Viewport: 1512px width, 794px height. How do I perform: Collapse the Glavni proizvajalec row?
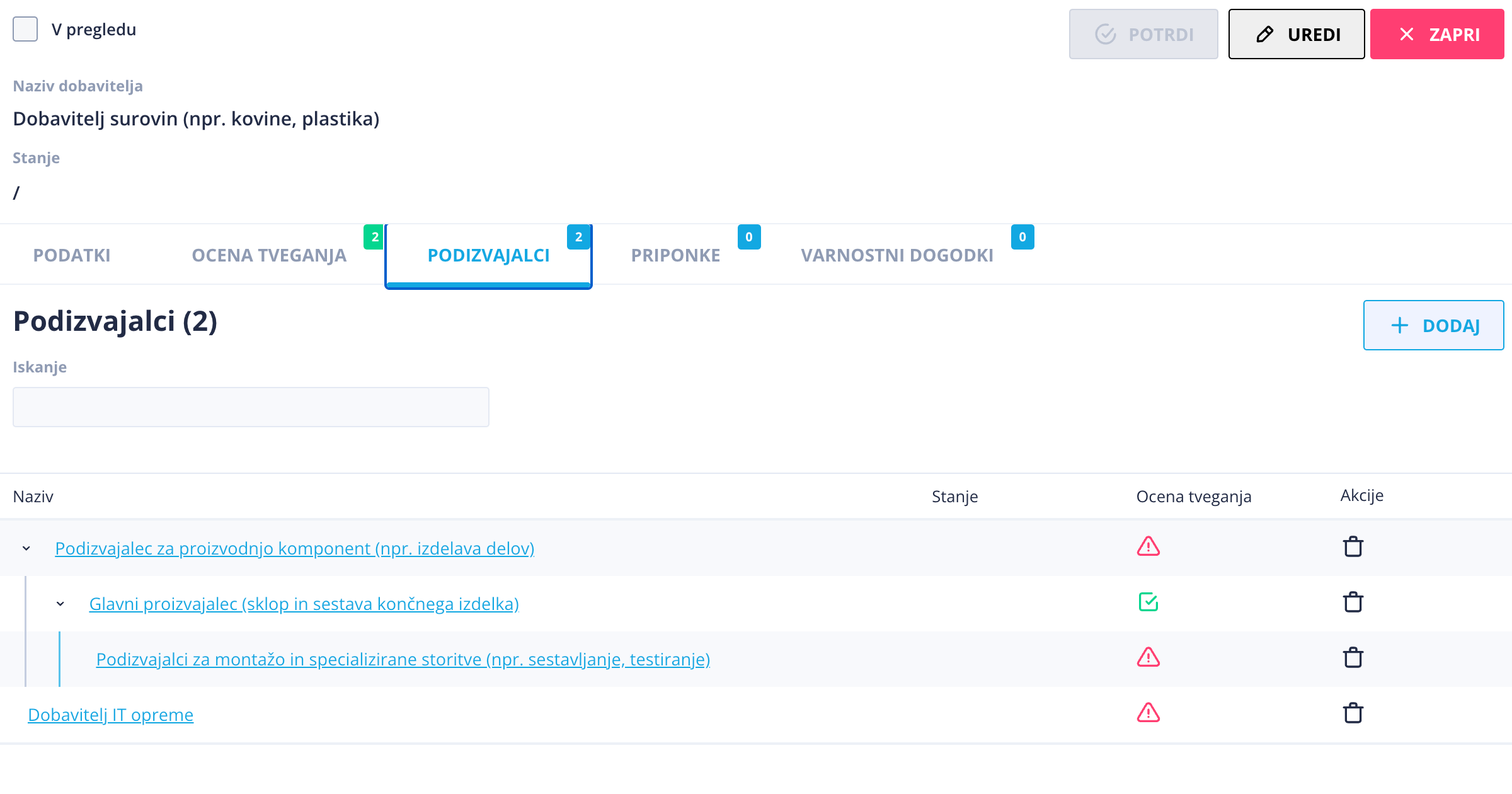click(60, 604)
